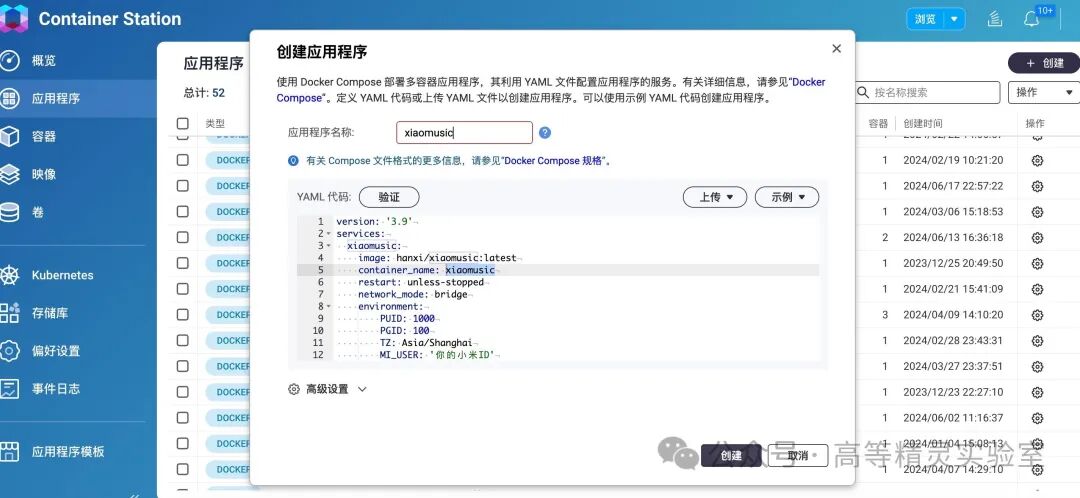Screen dimensions: 1080x498
Task: Open gear actions for 2023/12/23 22:27:10 row
Action: click(1037, 393)
